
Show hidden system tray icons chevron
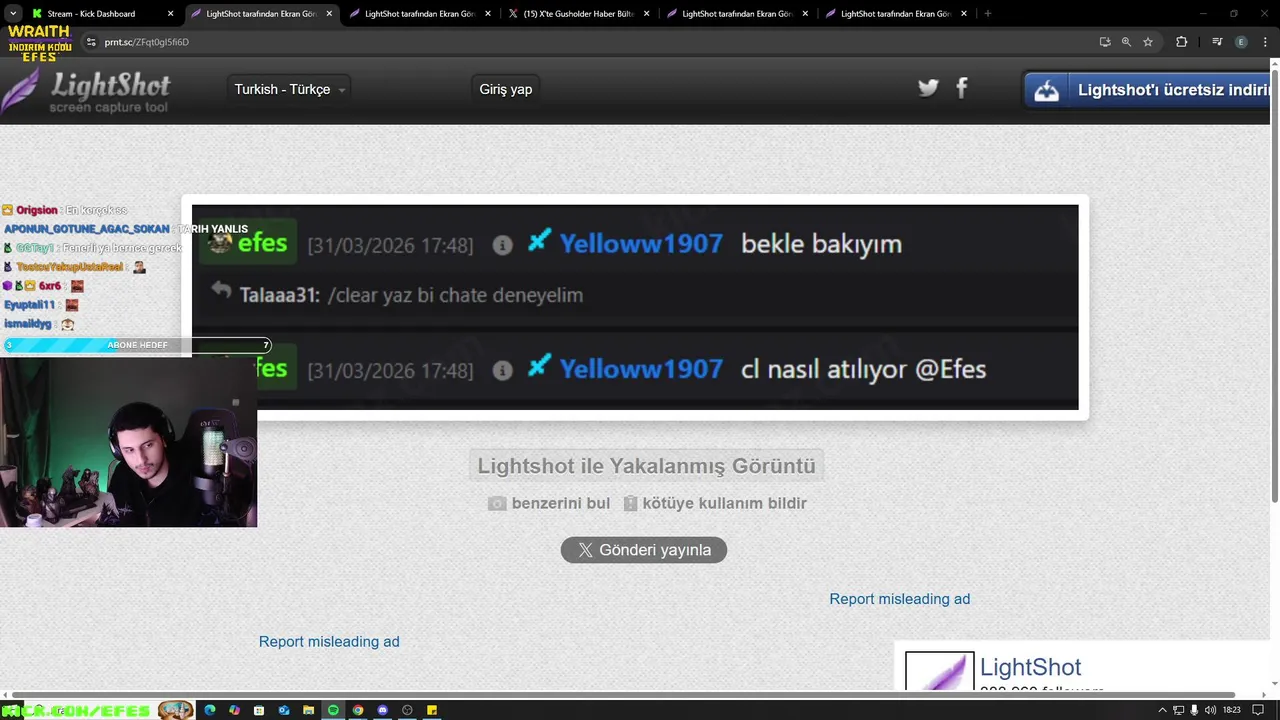pyautogui.click(x=1162, y=710)
